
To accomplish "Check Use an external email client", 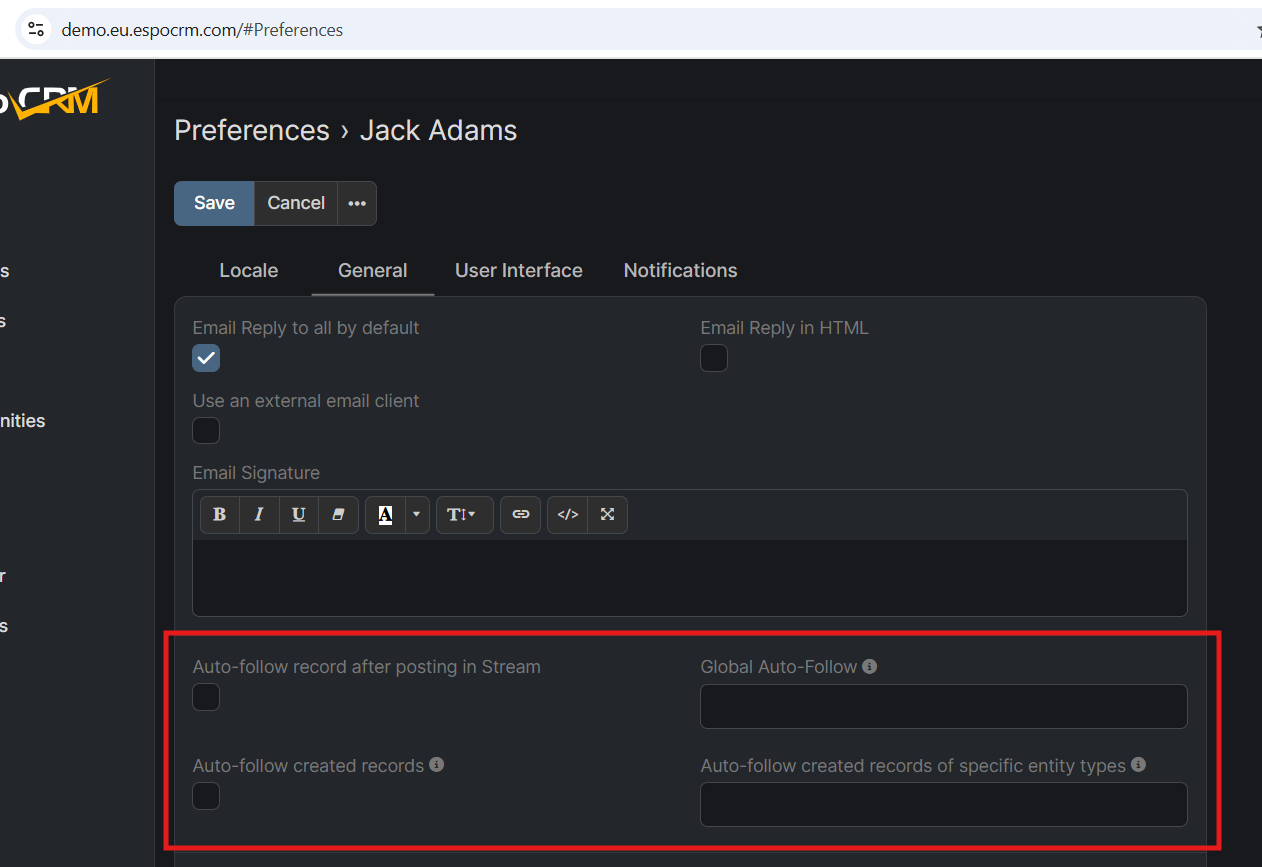I will click(x=206, y=431).
